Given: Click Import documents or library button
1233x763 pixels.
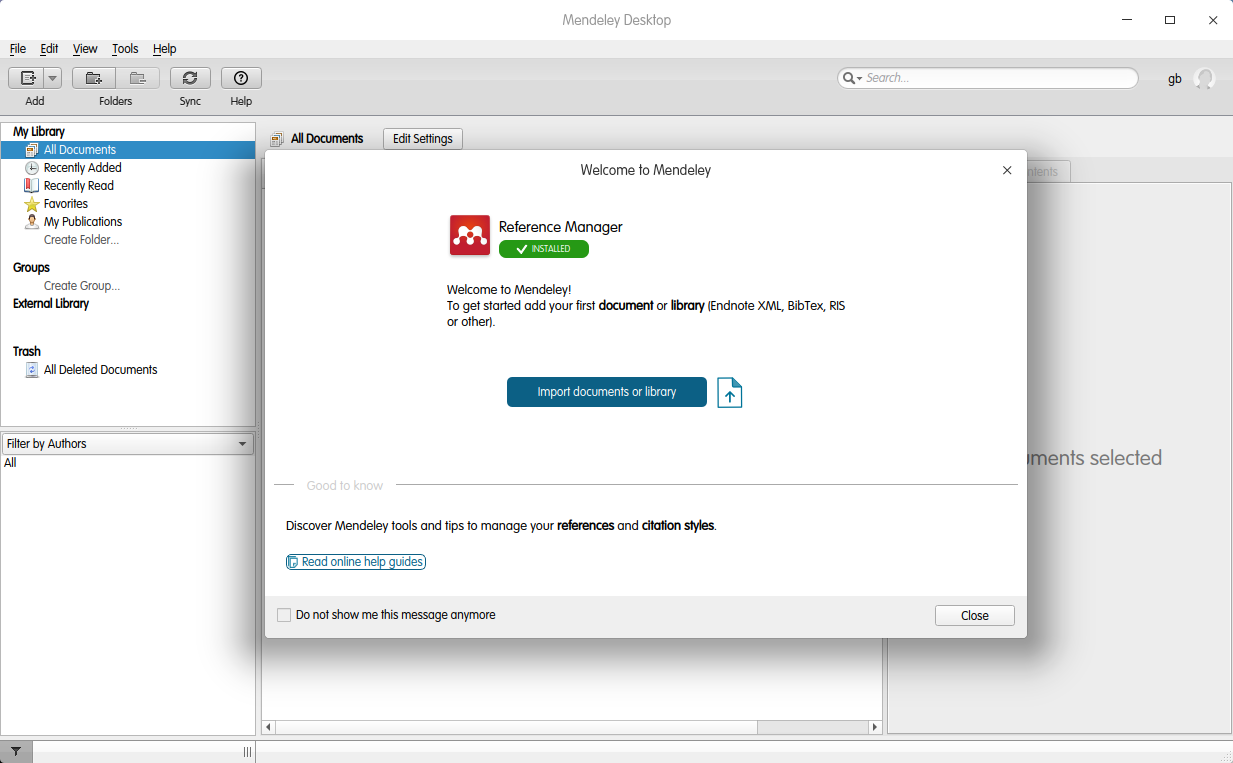Looking at the screenshot, I should (x=606, y=392).
